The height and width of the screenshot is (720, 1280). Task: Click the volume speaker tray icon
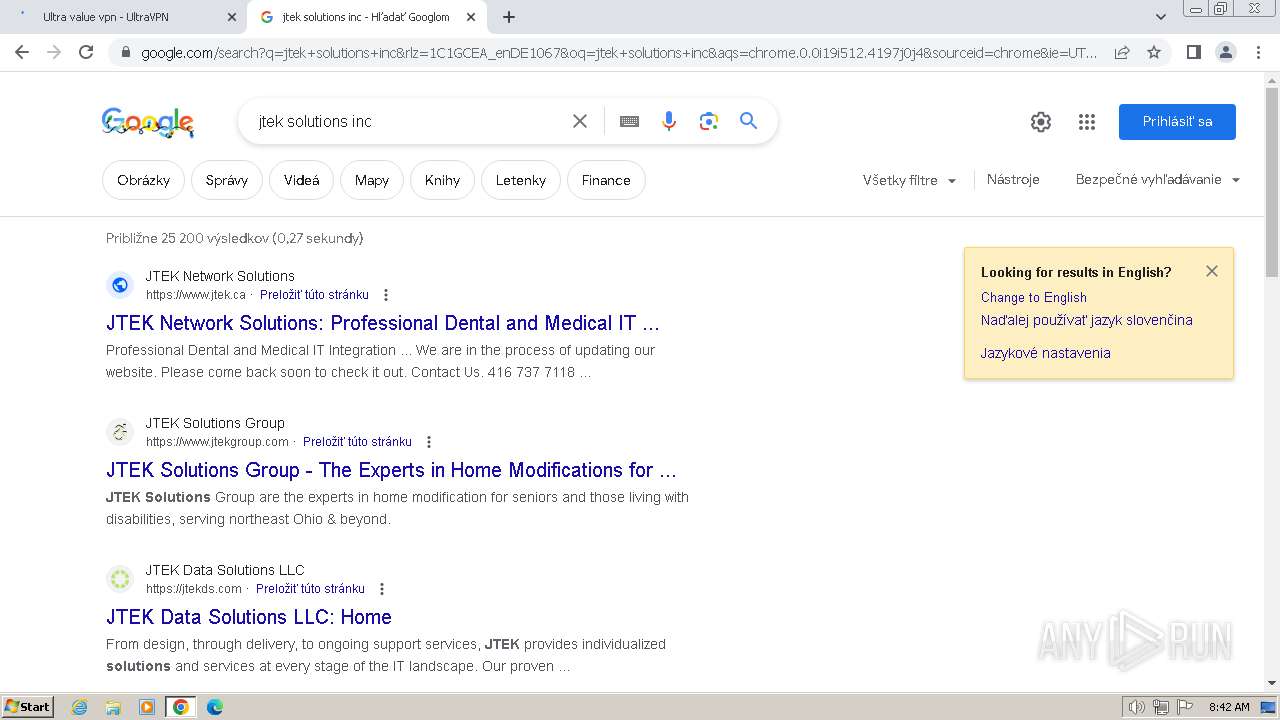point(1137,707)
